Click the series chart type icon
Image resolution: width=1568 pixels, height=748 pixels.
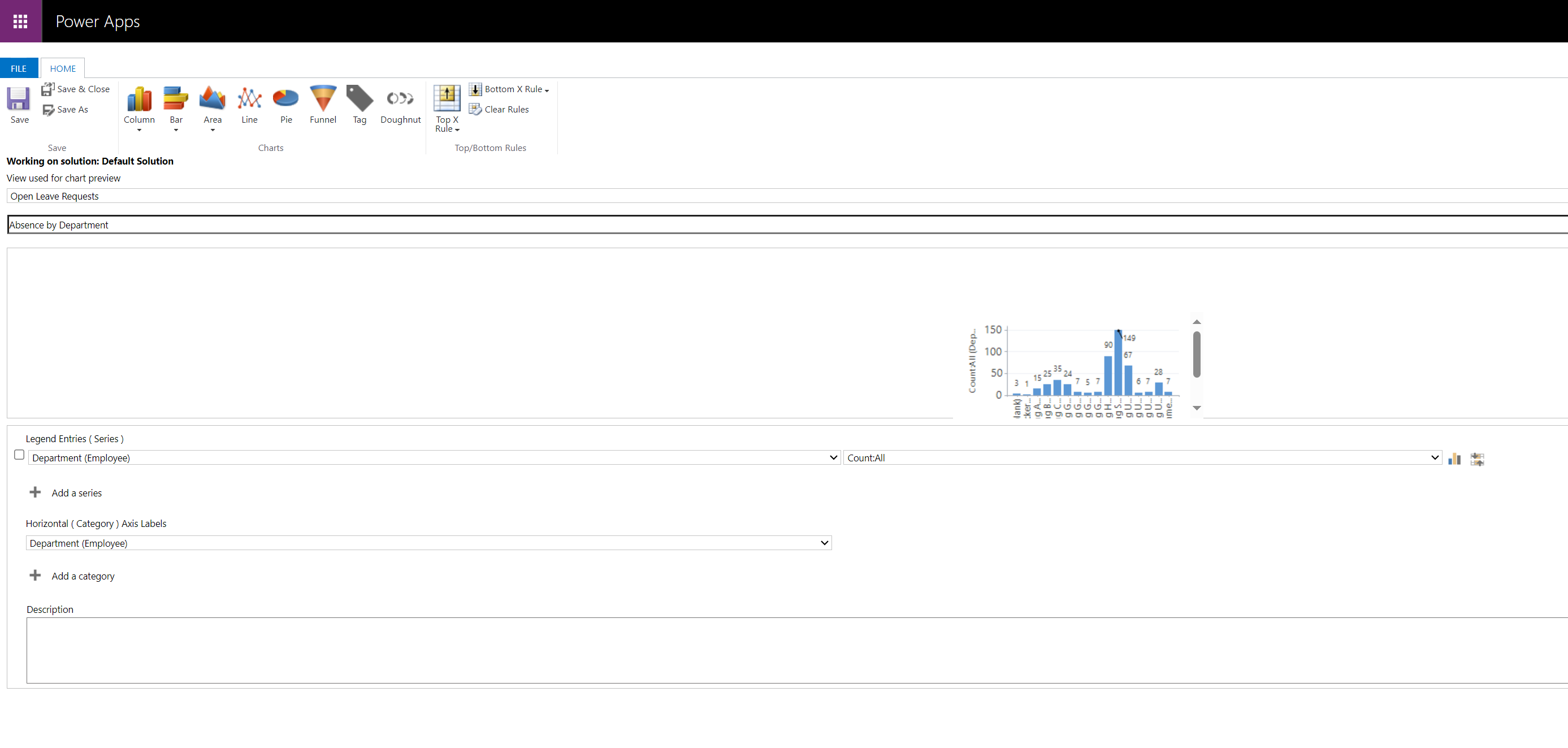tap(1454, 459)
